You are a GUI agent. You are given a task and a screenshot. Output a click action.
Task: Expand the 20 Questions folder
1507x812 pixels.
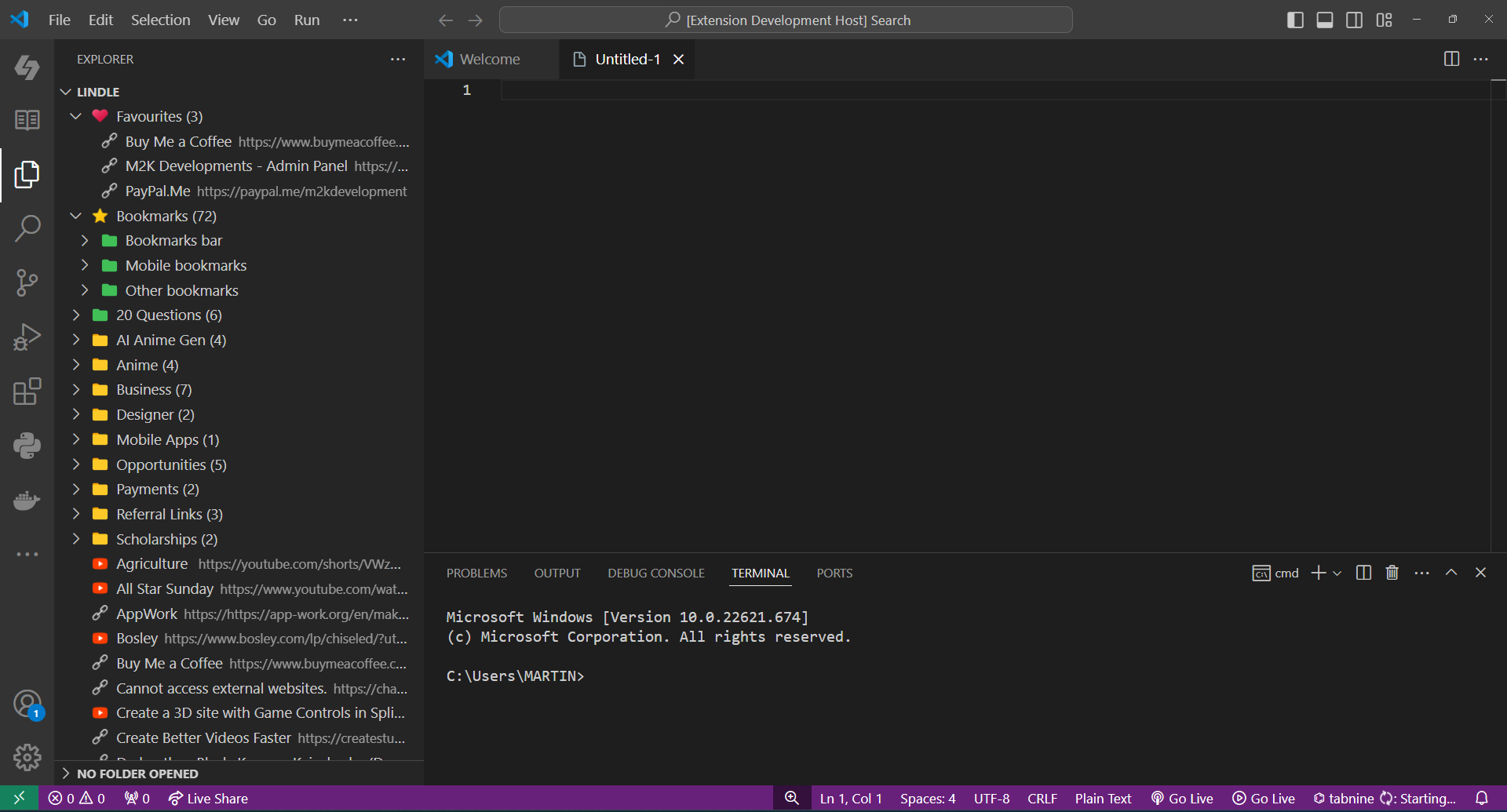(x=75, y=315)
